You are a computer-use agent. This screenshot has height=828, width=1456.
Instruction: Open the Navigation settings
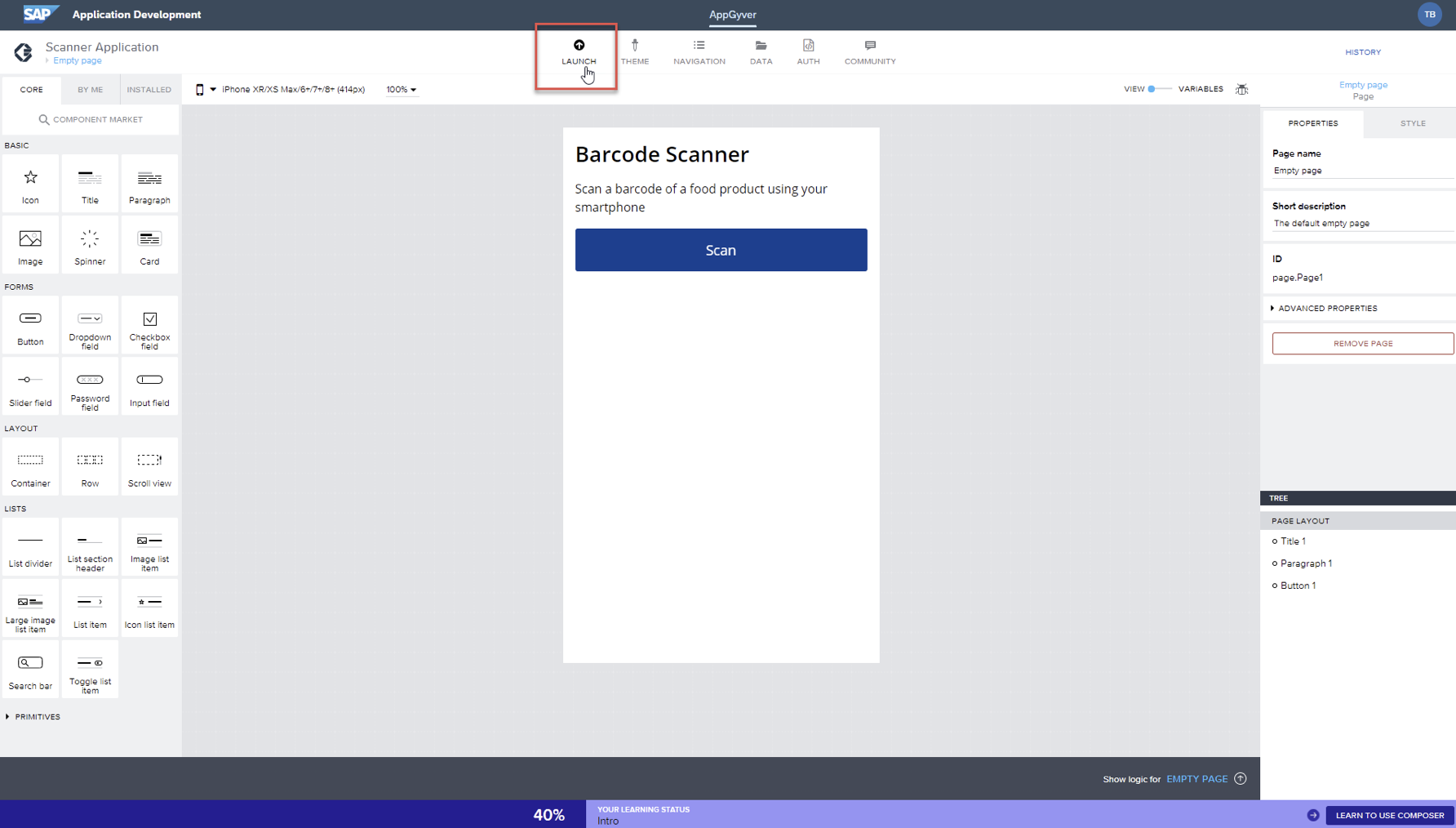pyautogui.click(x=699, y=52)
